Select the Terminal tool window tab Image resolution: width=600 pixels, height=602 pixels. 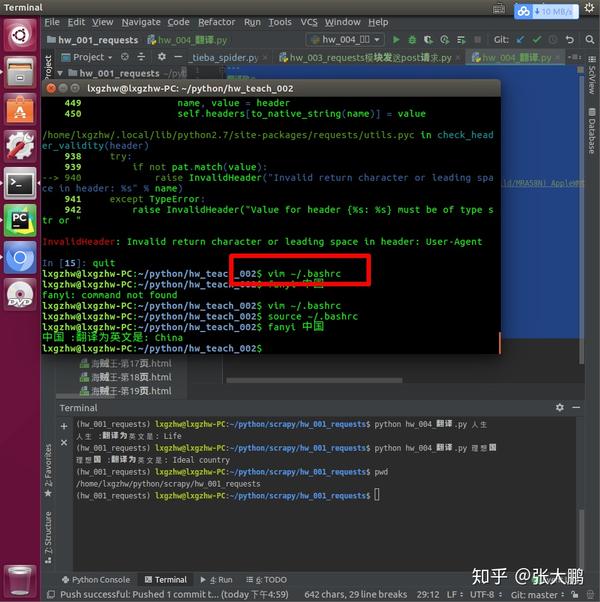coord(166,579)
